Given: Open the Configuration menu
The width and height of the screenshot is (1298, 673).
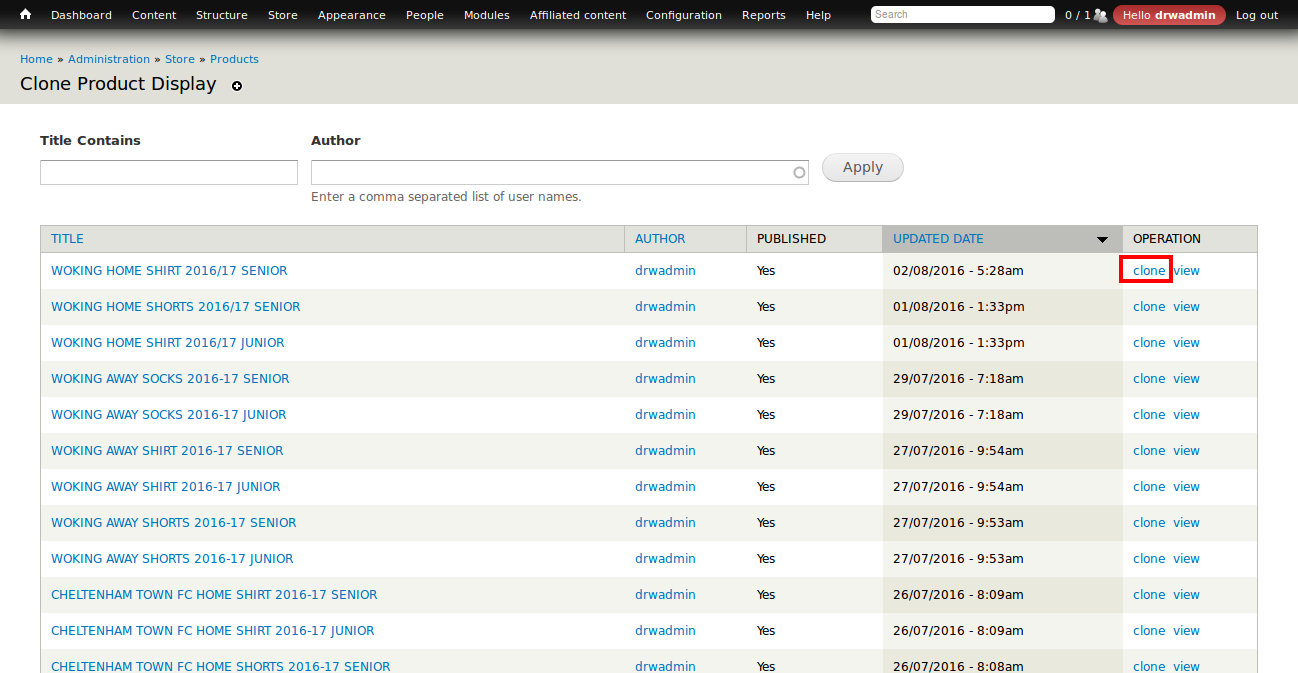Looking at the screenshot, I should pyautogui.click(x=683, y=14).
